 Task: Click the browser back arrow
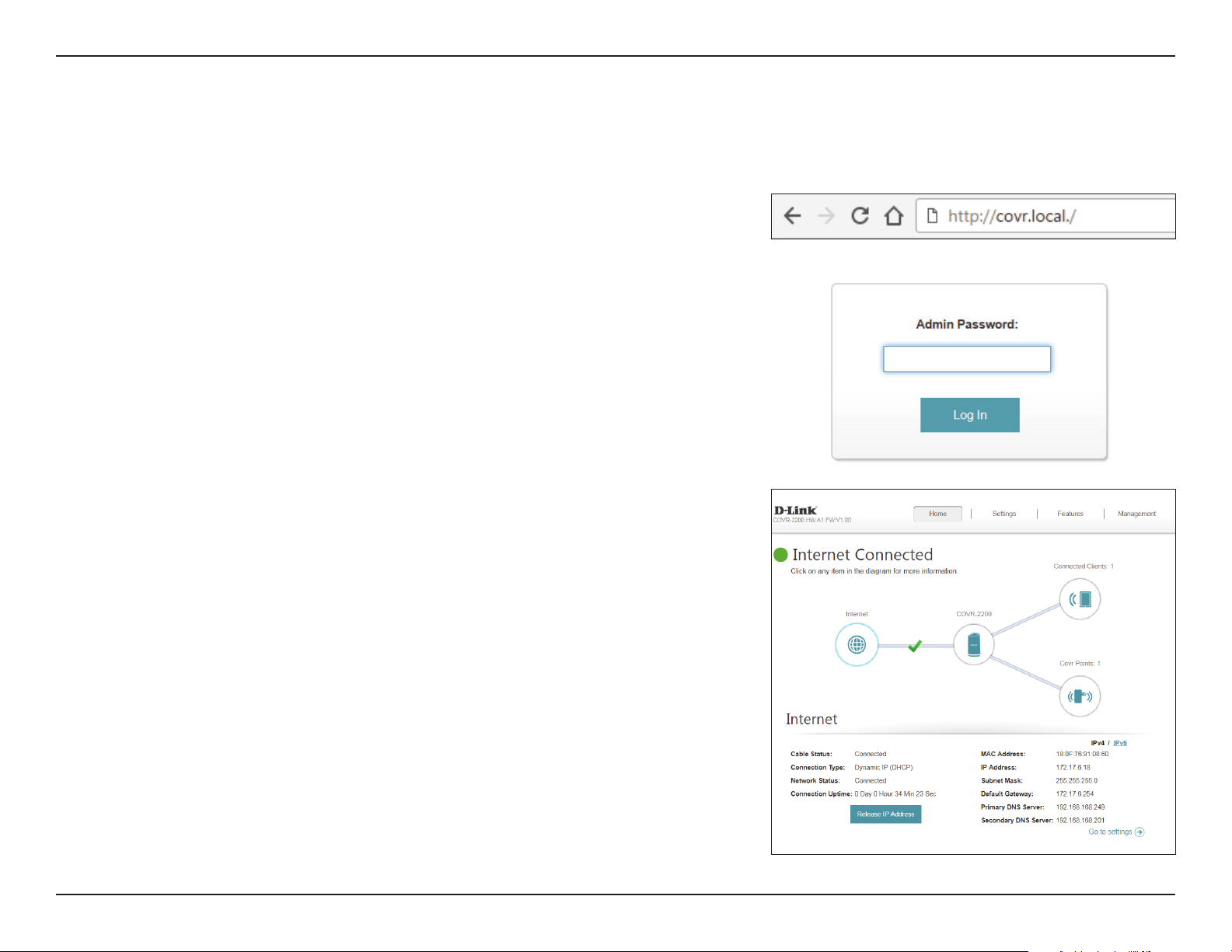coord(792,216)
